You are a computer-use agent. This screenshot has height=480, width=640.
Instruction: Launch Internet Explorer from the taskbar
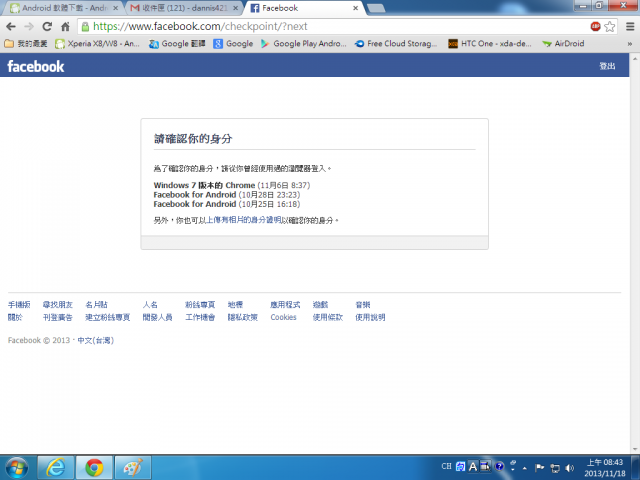coord(56,468)
